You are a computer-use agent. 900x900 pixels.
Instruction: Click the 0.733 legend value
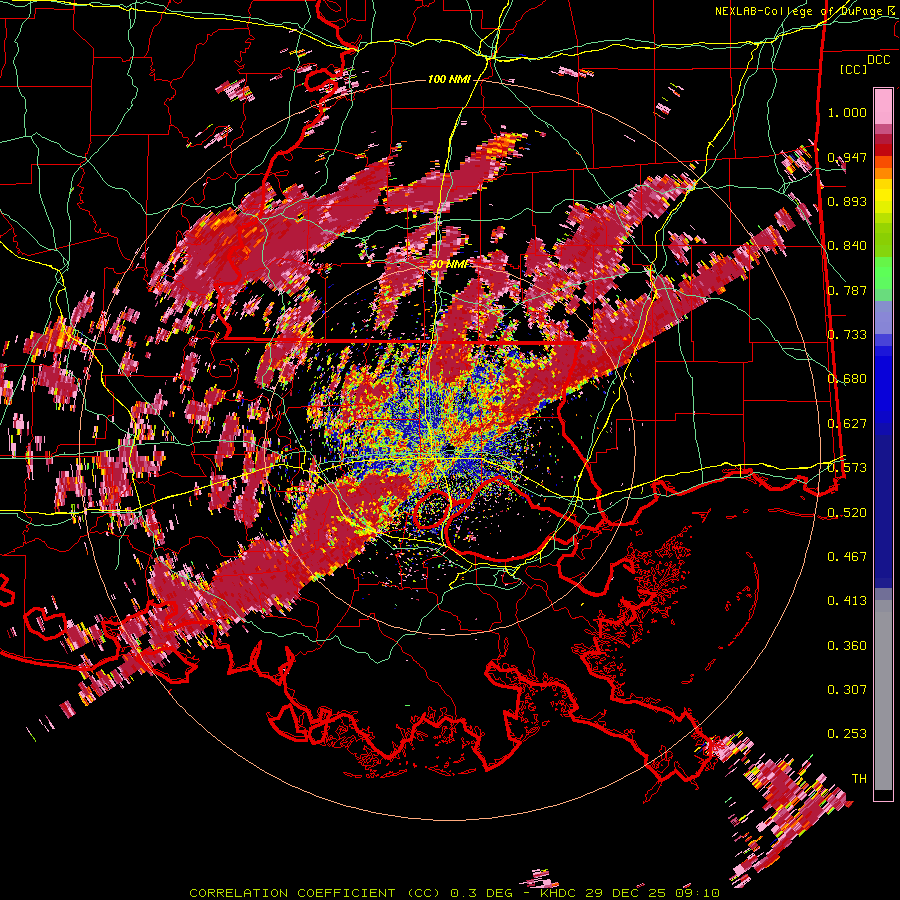[847, 335]
